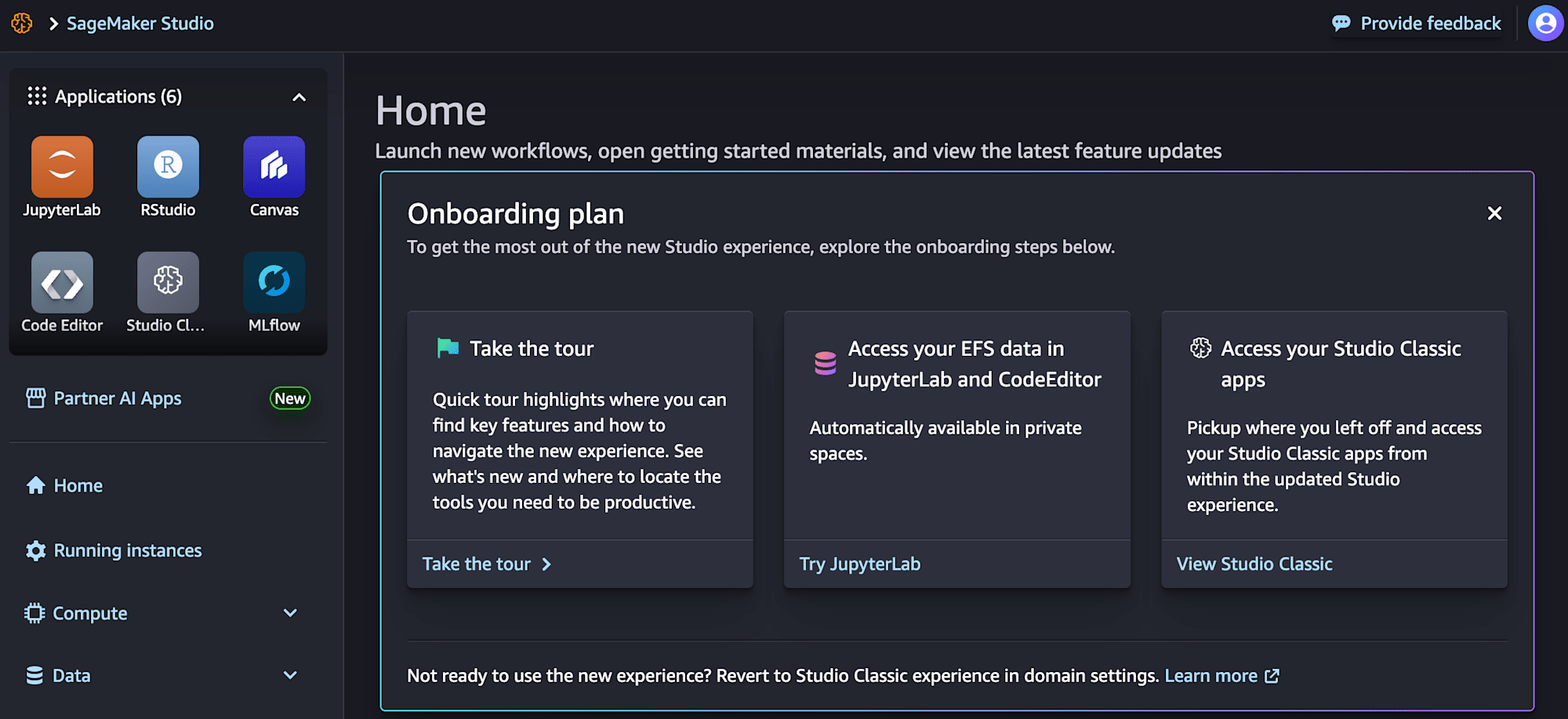The image size is (1568, 719).
Task: Click View Studio Classic link
Action: (x=1254, y=564)
